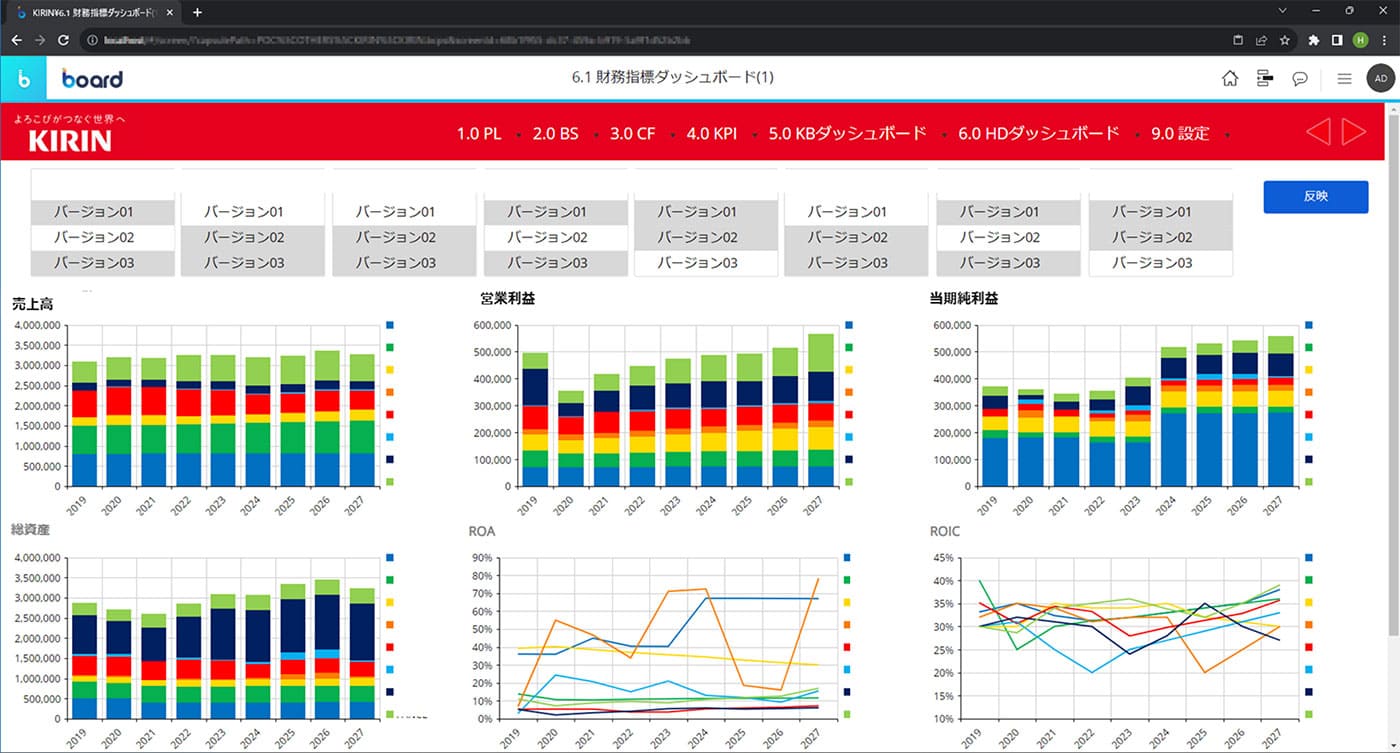
Task: Open the presentations icon beside the home icon
Action: tap(1265, 79)
